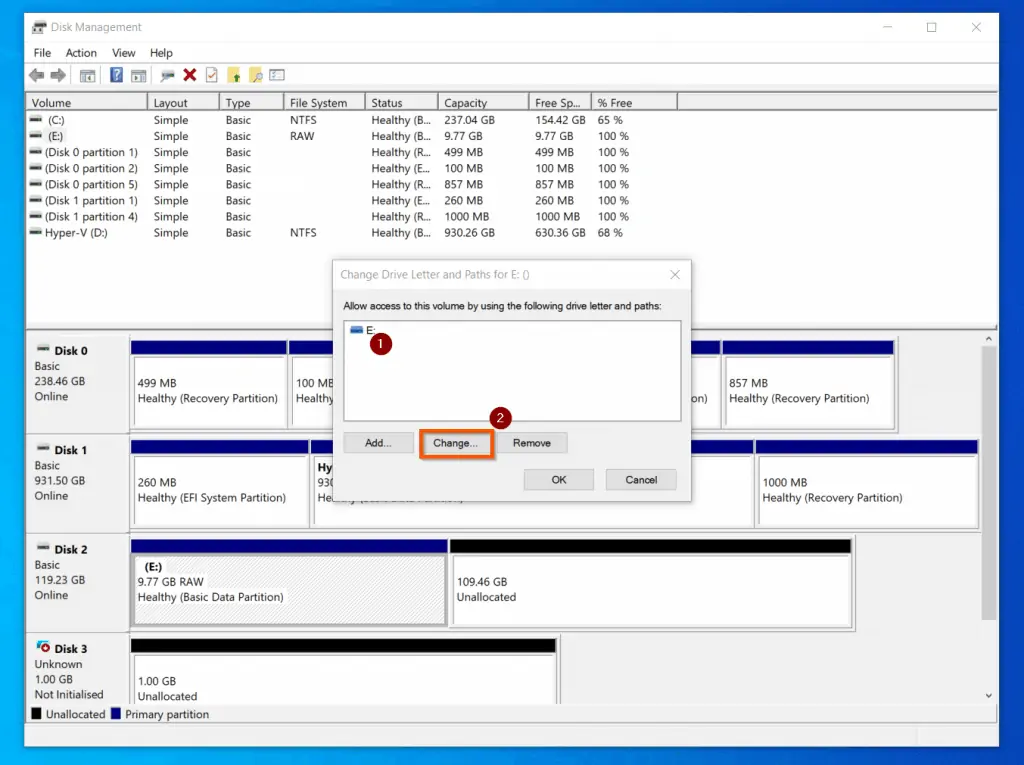Click the Disk 0 drive icon
This screenshot has height=765, width=1024.
(x=43, y=349)
